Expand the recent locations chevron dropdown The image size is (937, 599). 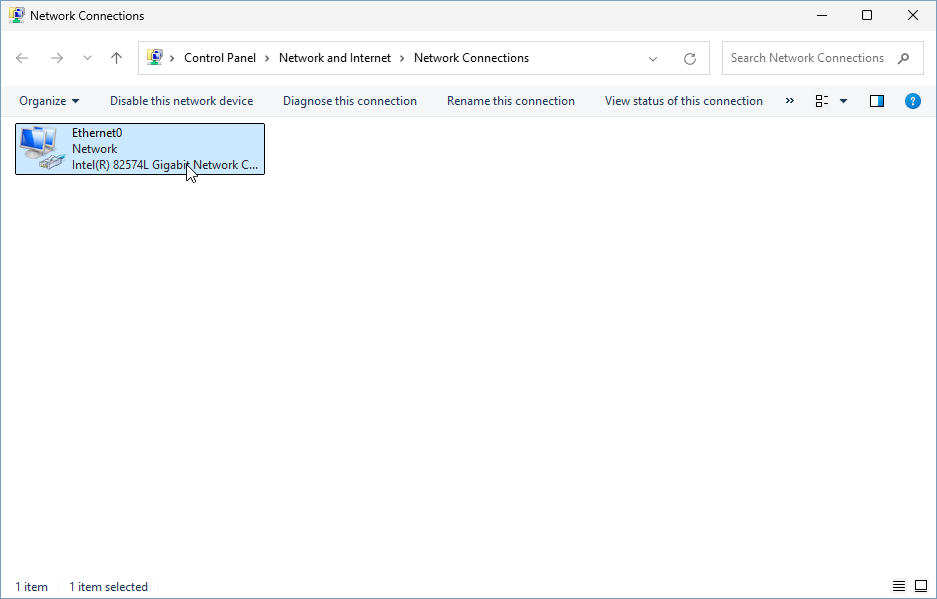coord(87,58)
